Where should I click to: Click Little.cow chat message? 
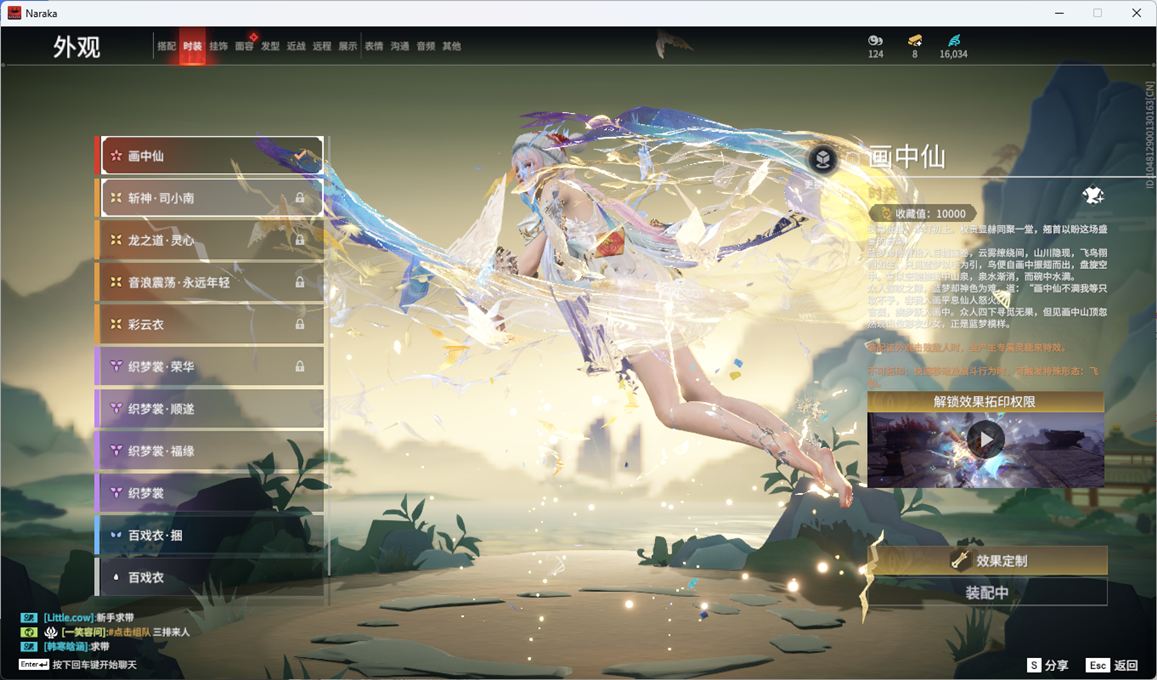pos(78,617)
